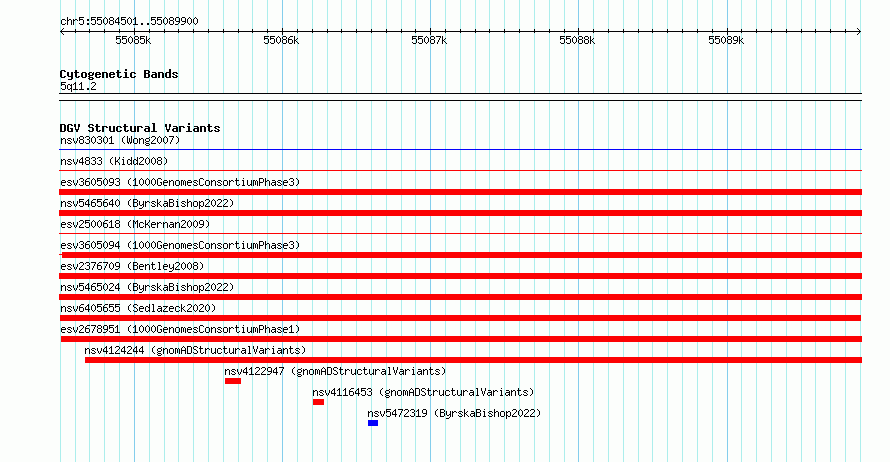Click the red bar under nsv4124244
This screenshot has height=462, width=890.
point(473,360)
